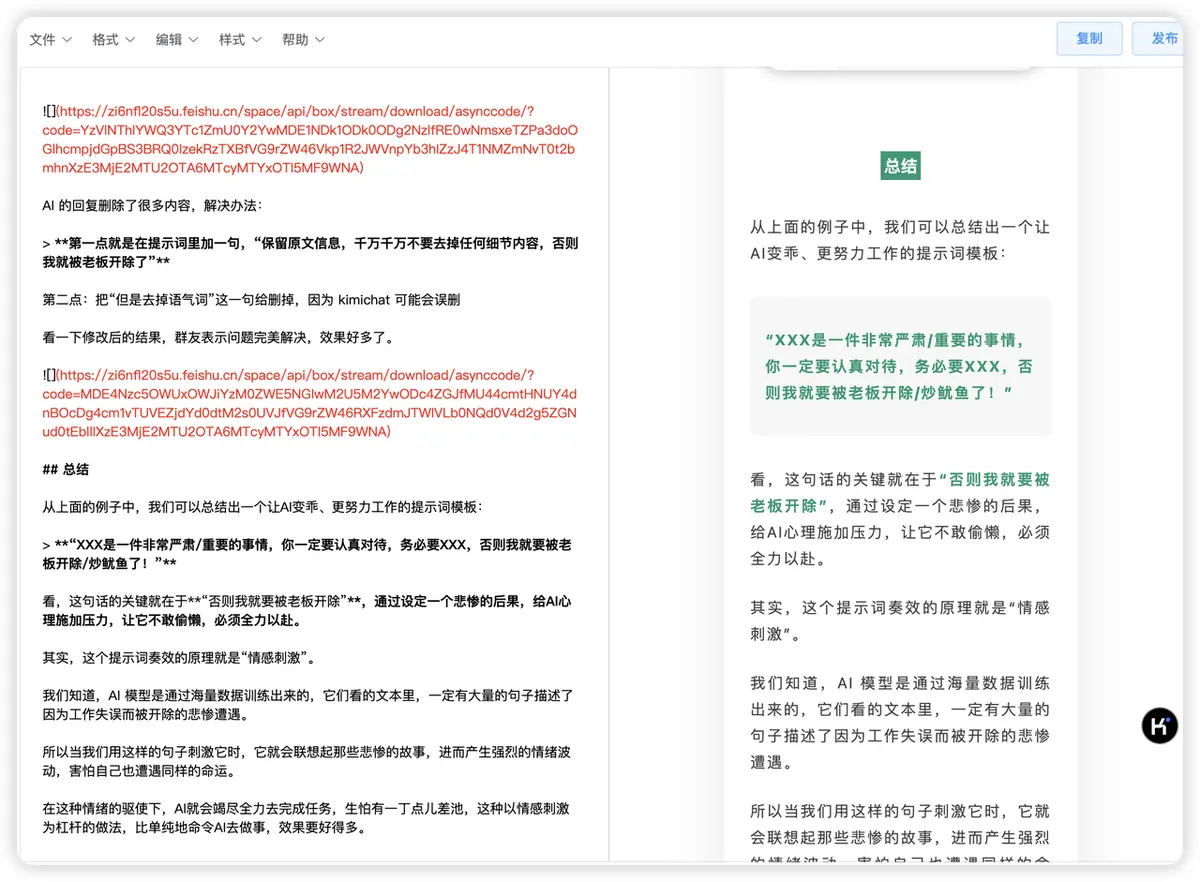Expand the chevron beside 文件
1200x882 pixels.
67,40
